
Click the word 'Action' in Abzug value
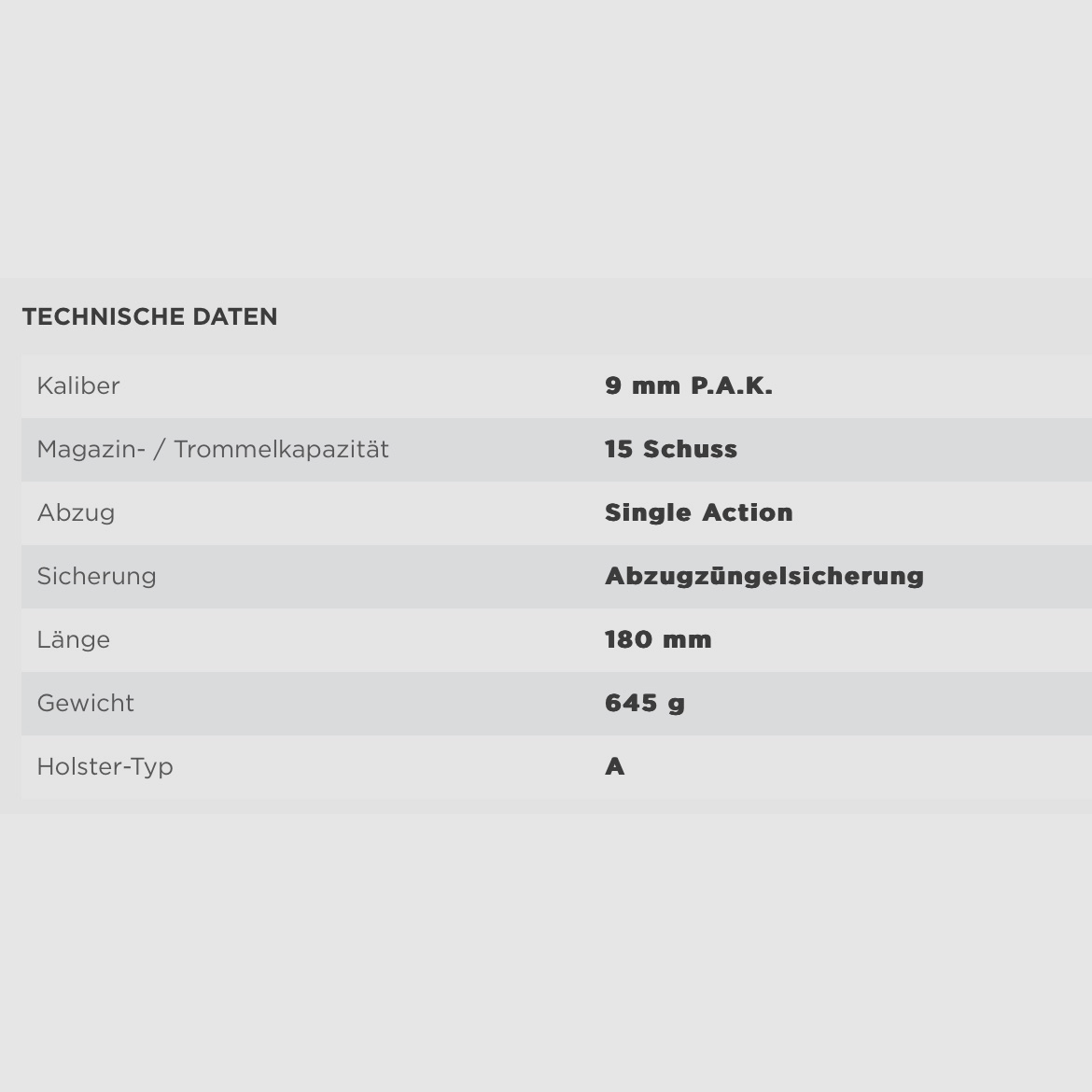coord(748,513)
